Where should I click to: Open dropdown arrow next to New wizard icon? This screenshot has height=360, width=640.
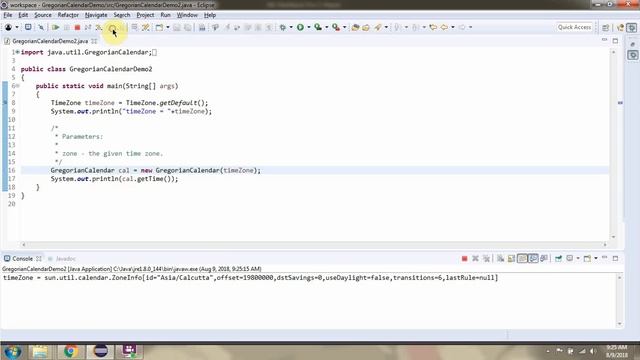168,27
